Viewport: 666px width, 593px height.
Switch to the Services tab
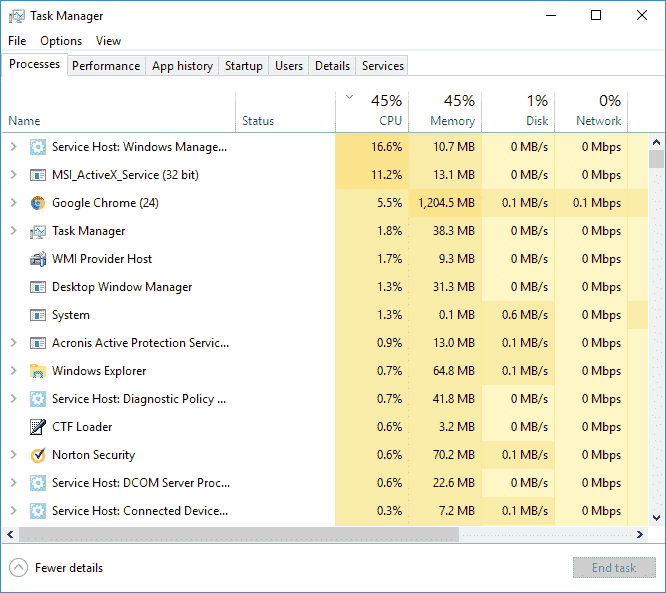[382, 66]
